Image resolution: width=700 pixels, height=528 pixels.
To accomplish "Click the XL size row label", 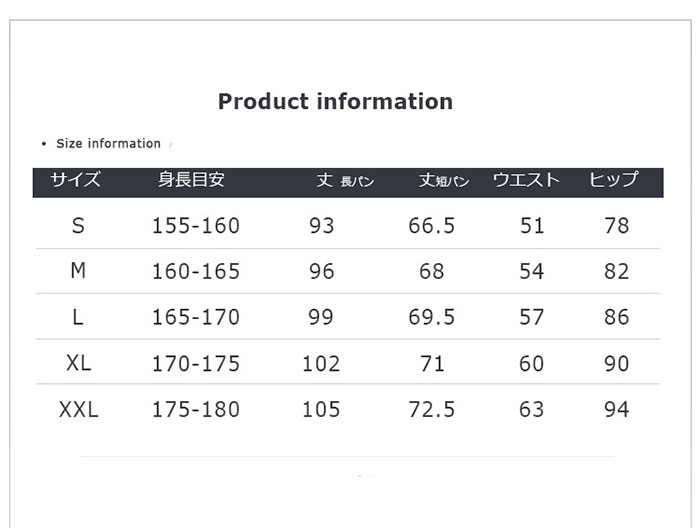I will click(x=78, y=363).
